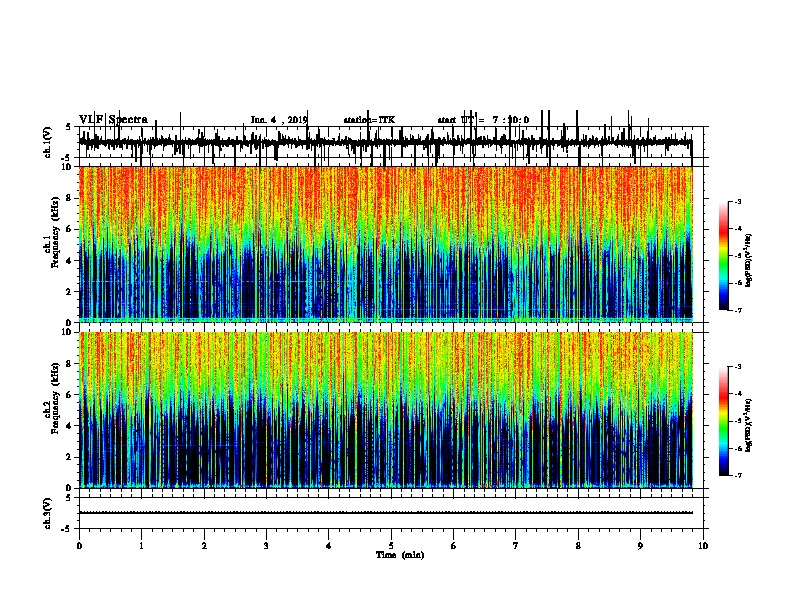This screenshot has width=792, height=612.
Task: Select the "Time (min)" axis label
Action: pyautogui.click(x=400, y=555)
